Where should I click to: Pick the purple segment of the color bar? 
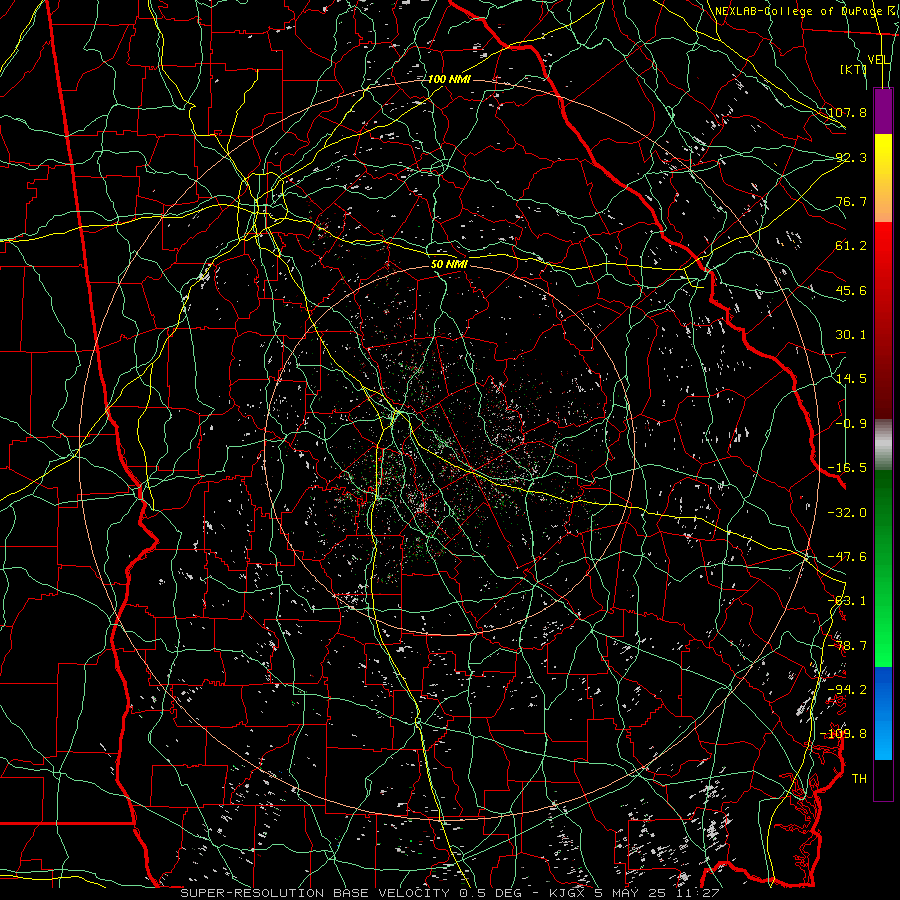tap(883, 111)
